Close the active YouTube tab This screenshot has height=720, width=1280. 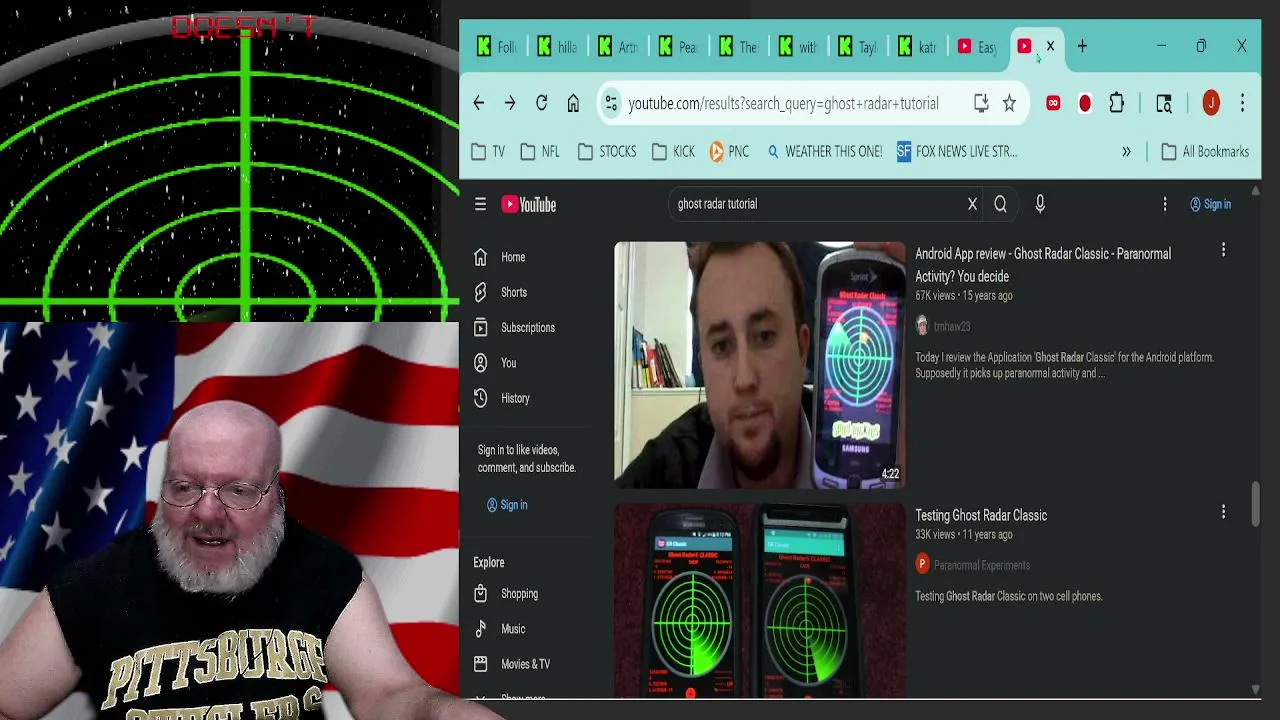(1050, 46)
